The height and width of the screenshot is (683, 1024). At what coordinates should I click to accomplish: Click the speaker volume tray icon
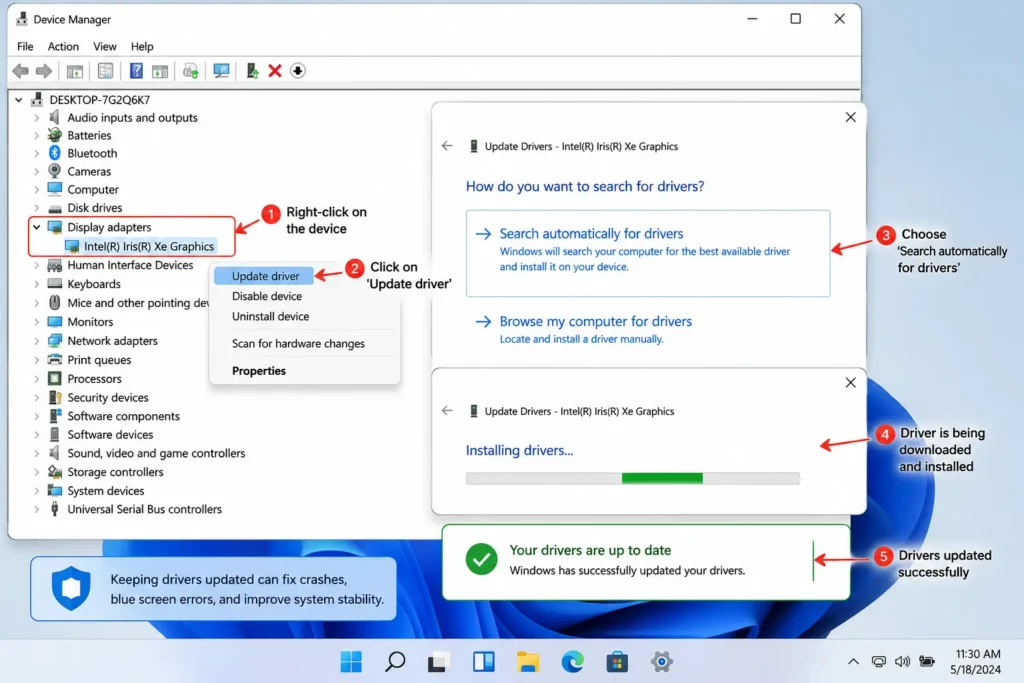coord(903,661)
